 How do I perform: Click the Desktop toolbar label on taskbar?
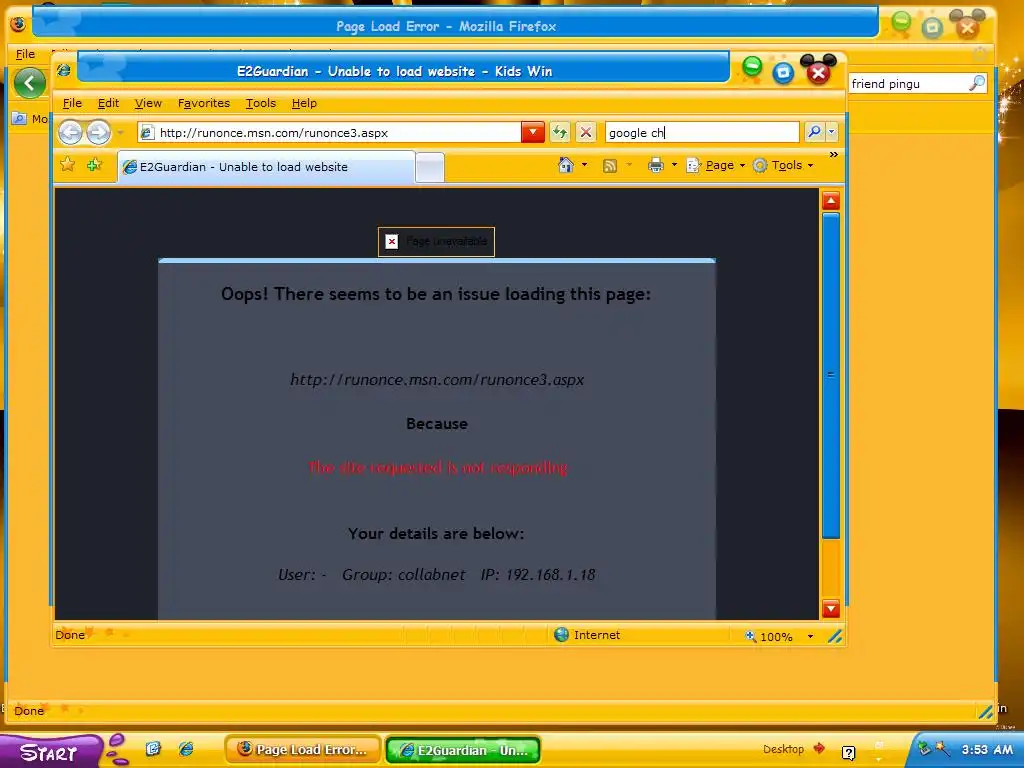pyautogui.click(x=783, y=749)
